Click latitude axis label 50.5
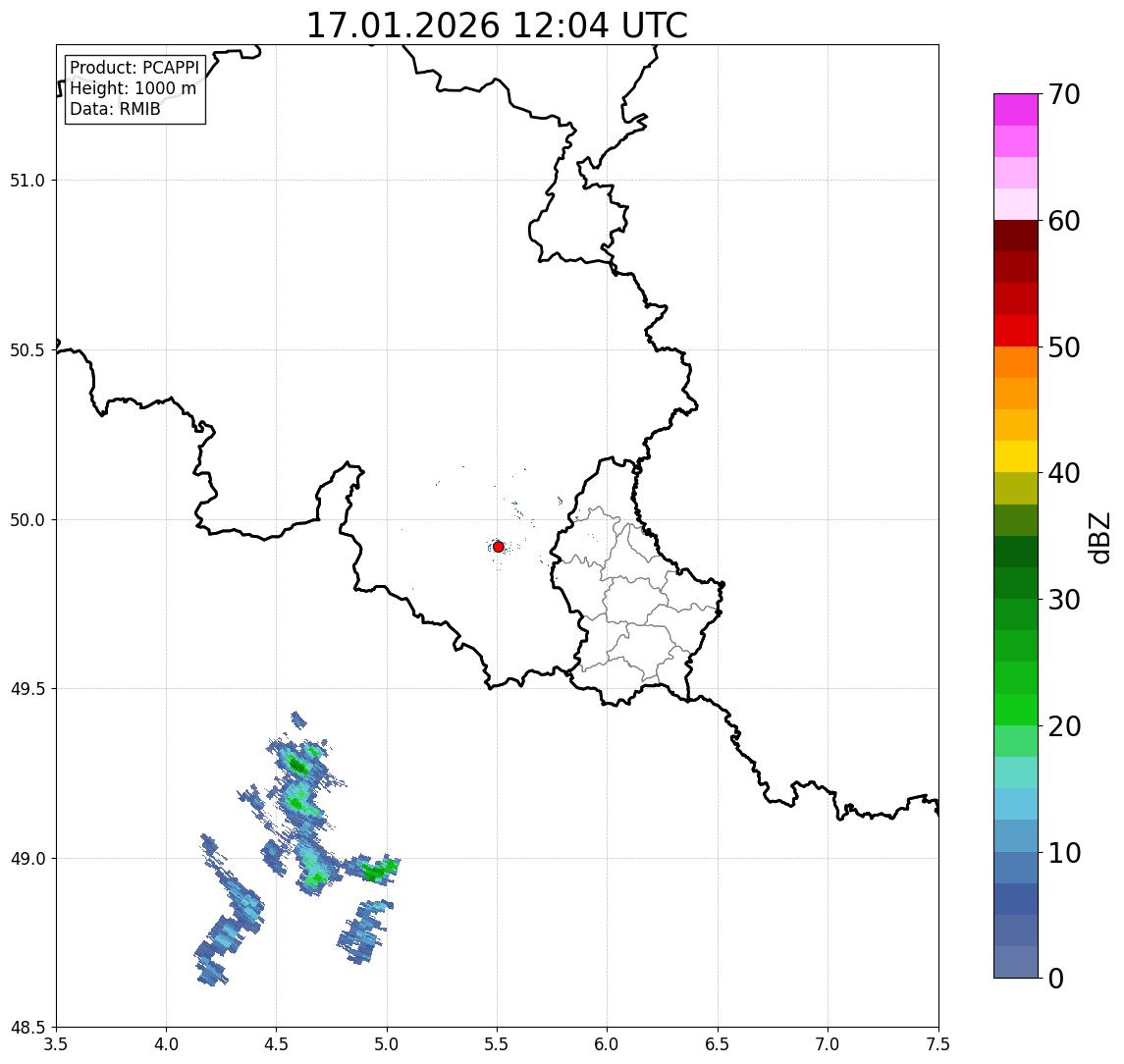This screenshot has width=1124, height=1064. pyautogui.click(x=27, y=350)
